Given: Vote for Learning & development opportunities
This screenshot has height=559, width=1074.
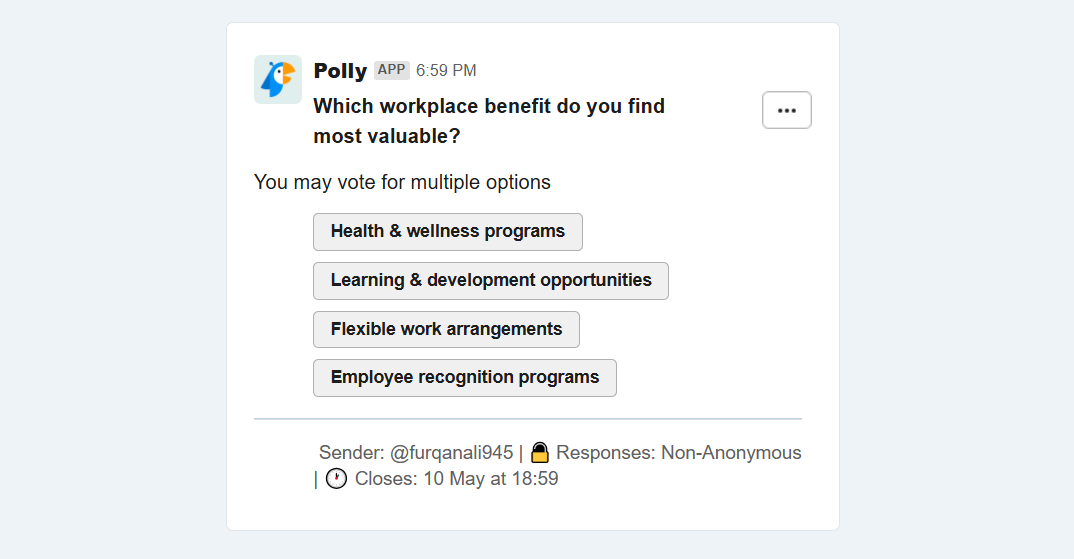Looking at the screenshot, I should pyautogui.click(x=491, y=281).
